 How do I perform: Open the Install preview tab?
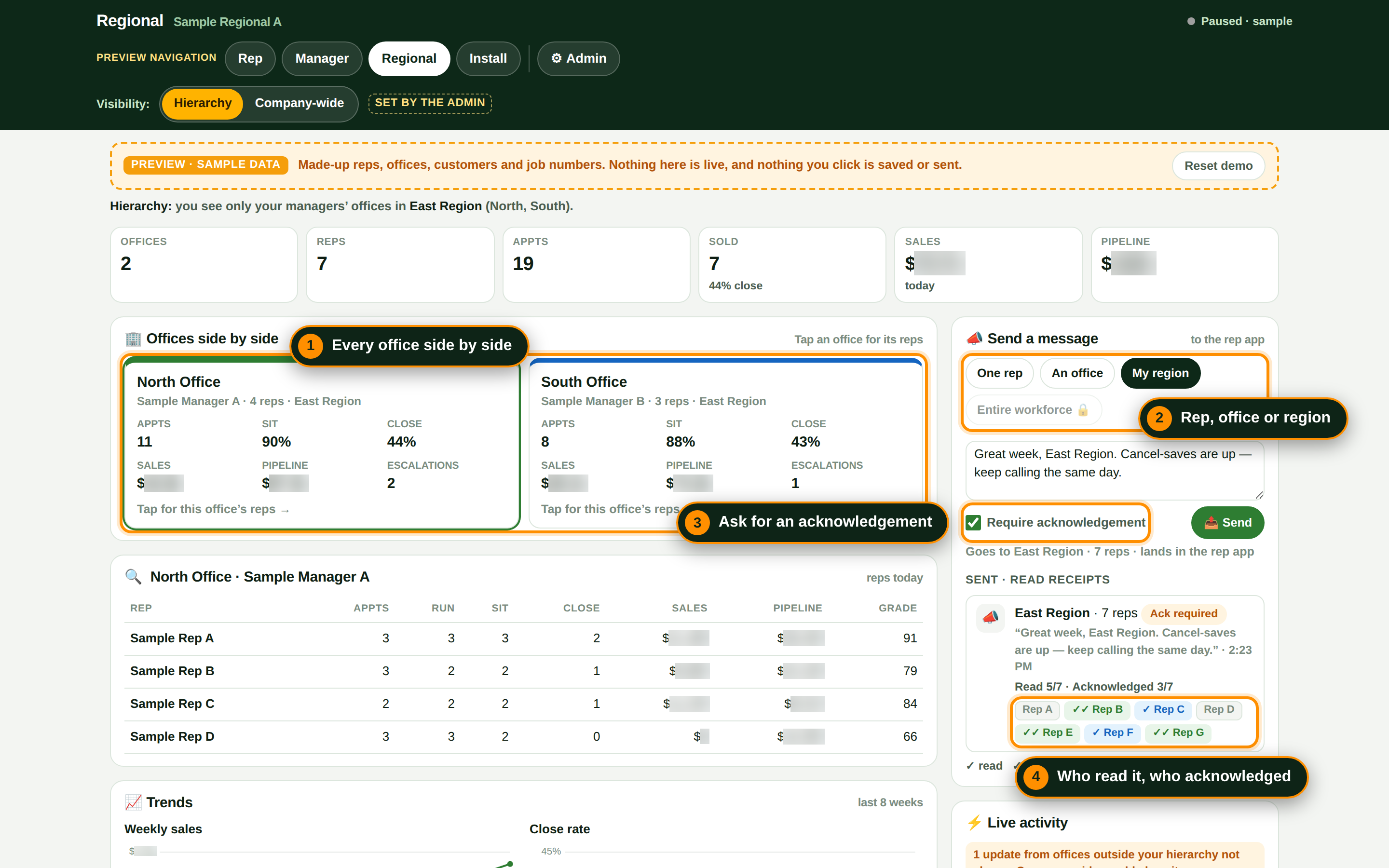click(x=488, y=58)
